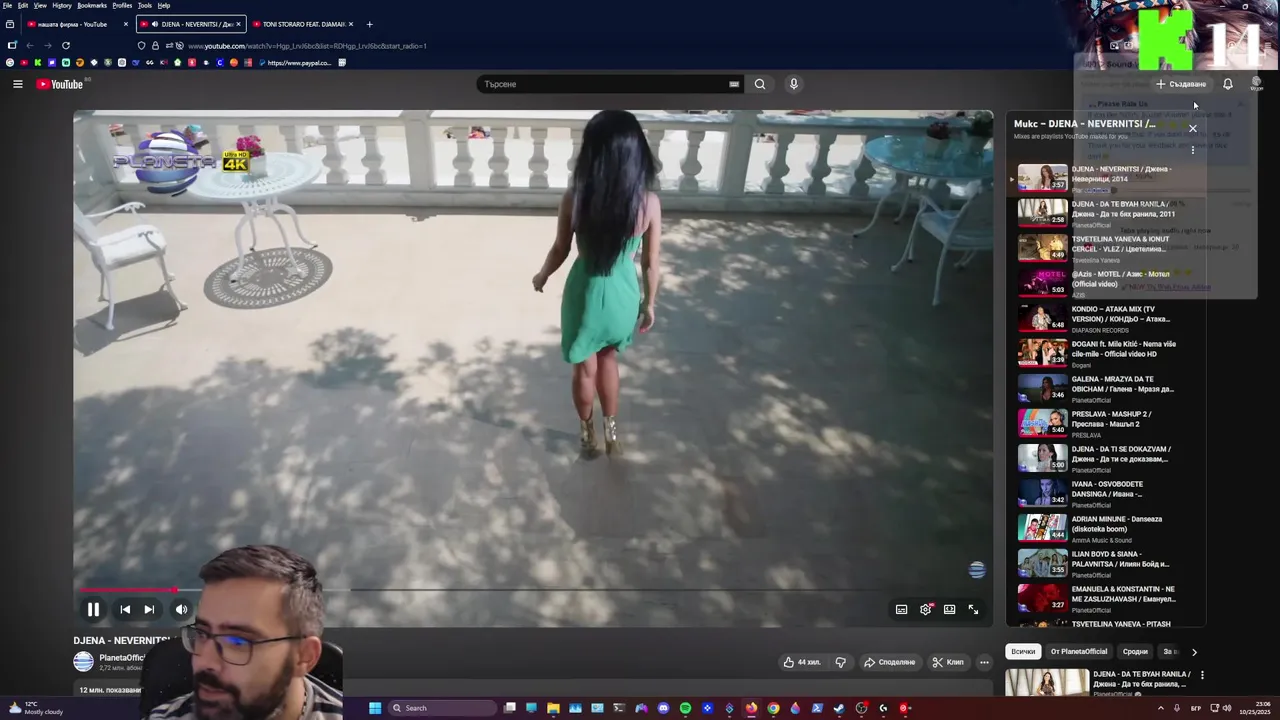Open the Tools menu

click(x=145, y=5)
